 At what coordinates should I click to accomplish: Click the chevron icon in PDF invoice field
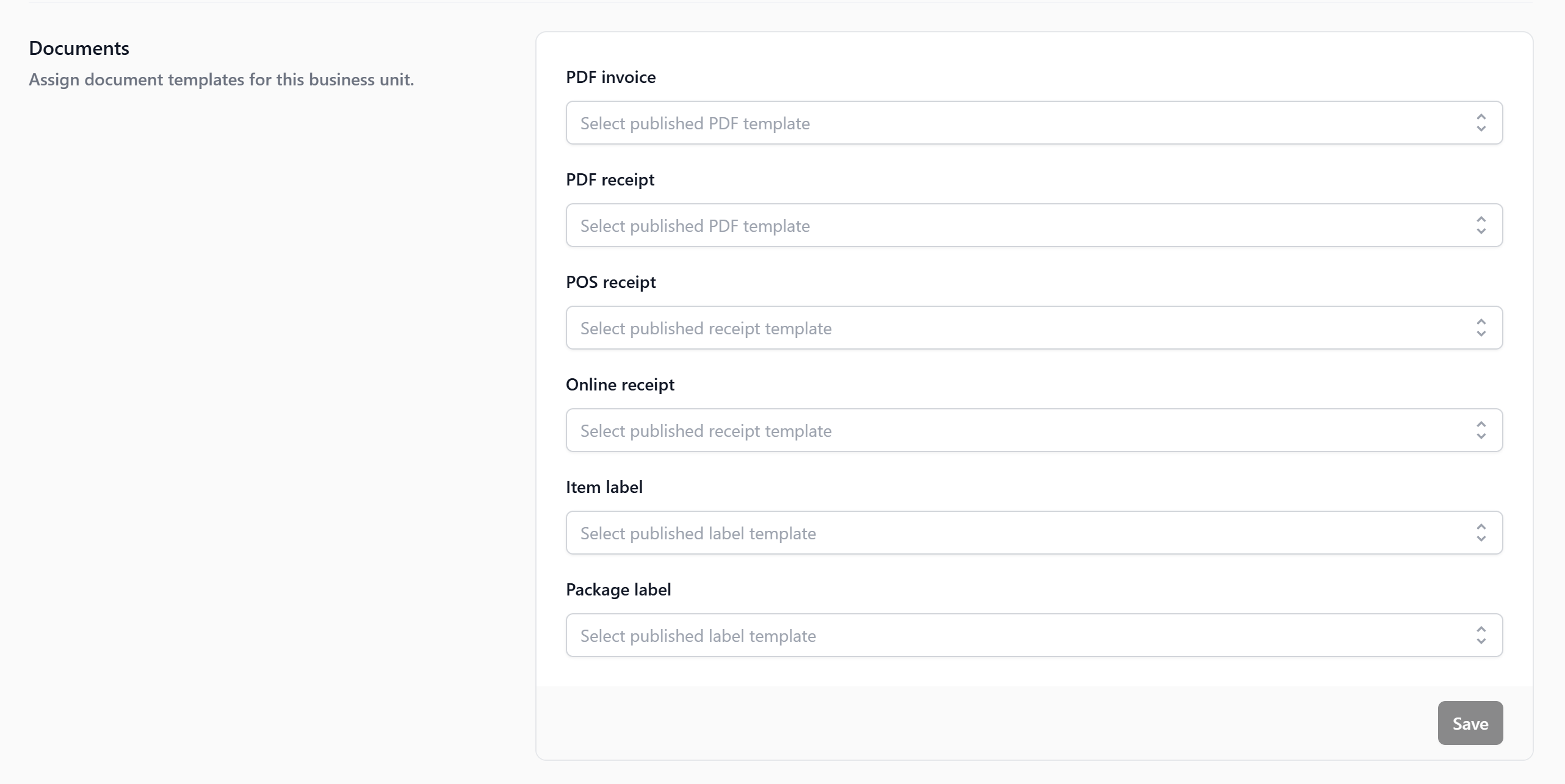point(1481,123)
